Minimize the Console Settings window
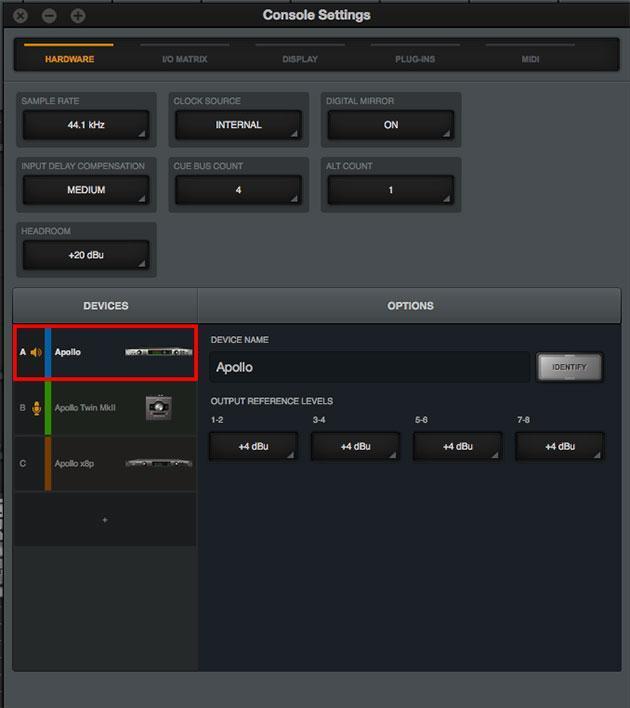The height and width of the screenshot is (708, 630). (x=49, y=16)
